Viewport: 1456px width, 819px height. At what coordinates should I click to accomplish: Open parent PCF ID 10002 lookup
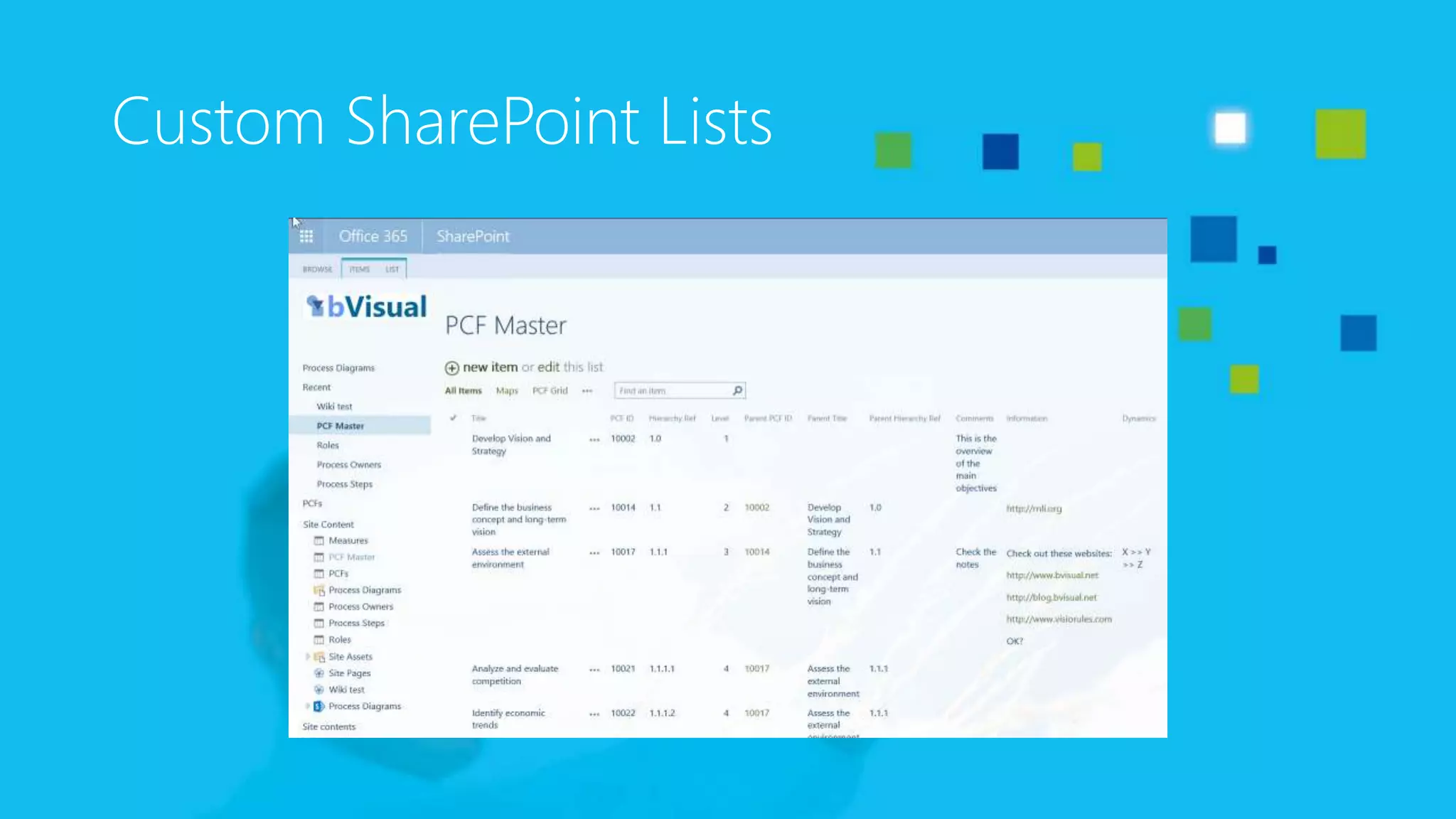point(756,508)
